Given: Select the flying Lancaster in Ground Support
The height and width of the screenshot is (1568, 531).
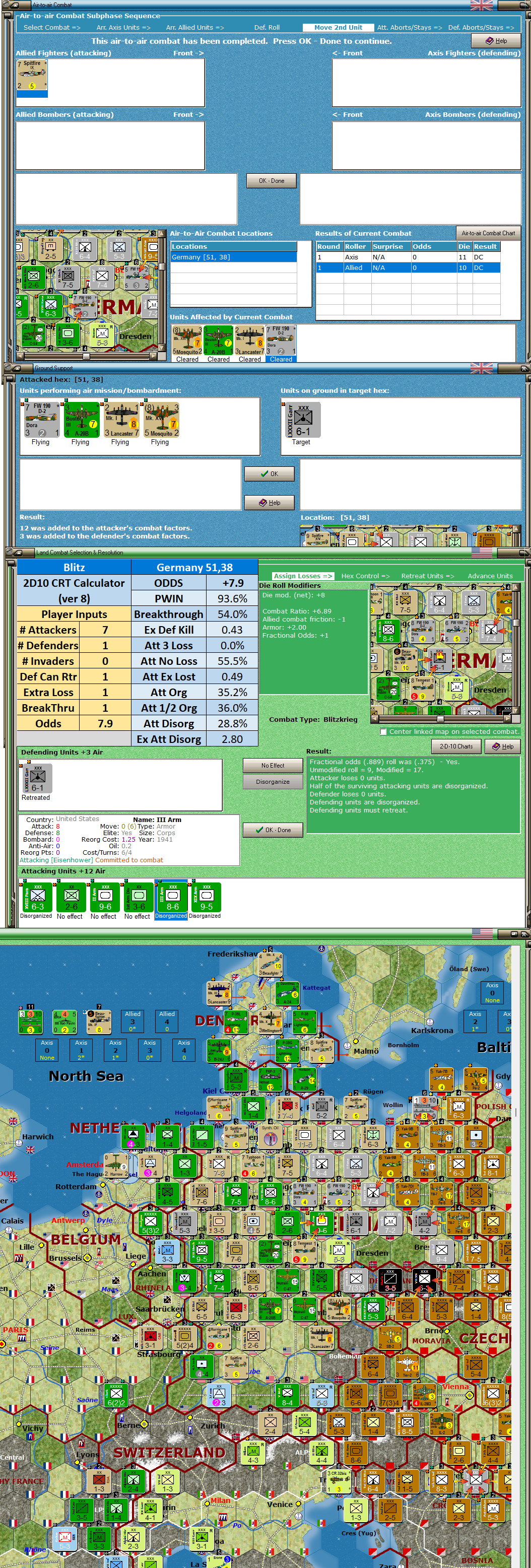Looking at the screenshot, I should pyautogui.click(x=121, y=420).
